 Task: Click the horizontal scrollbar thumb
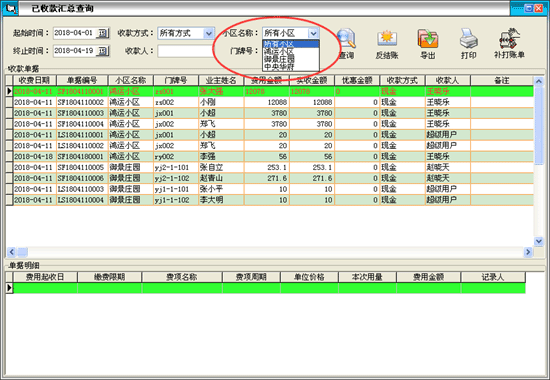click(23, 252)
